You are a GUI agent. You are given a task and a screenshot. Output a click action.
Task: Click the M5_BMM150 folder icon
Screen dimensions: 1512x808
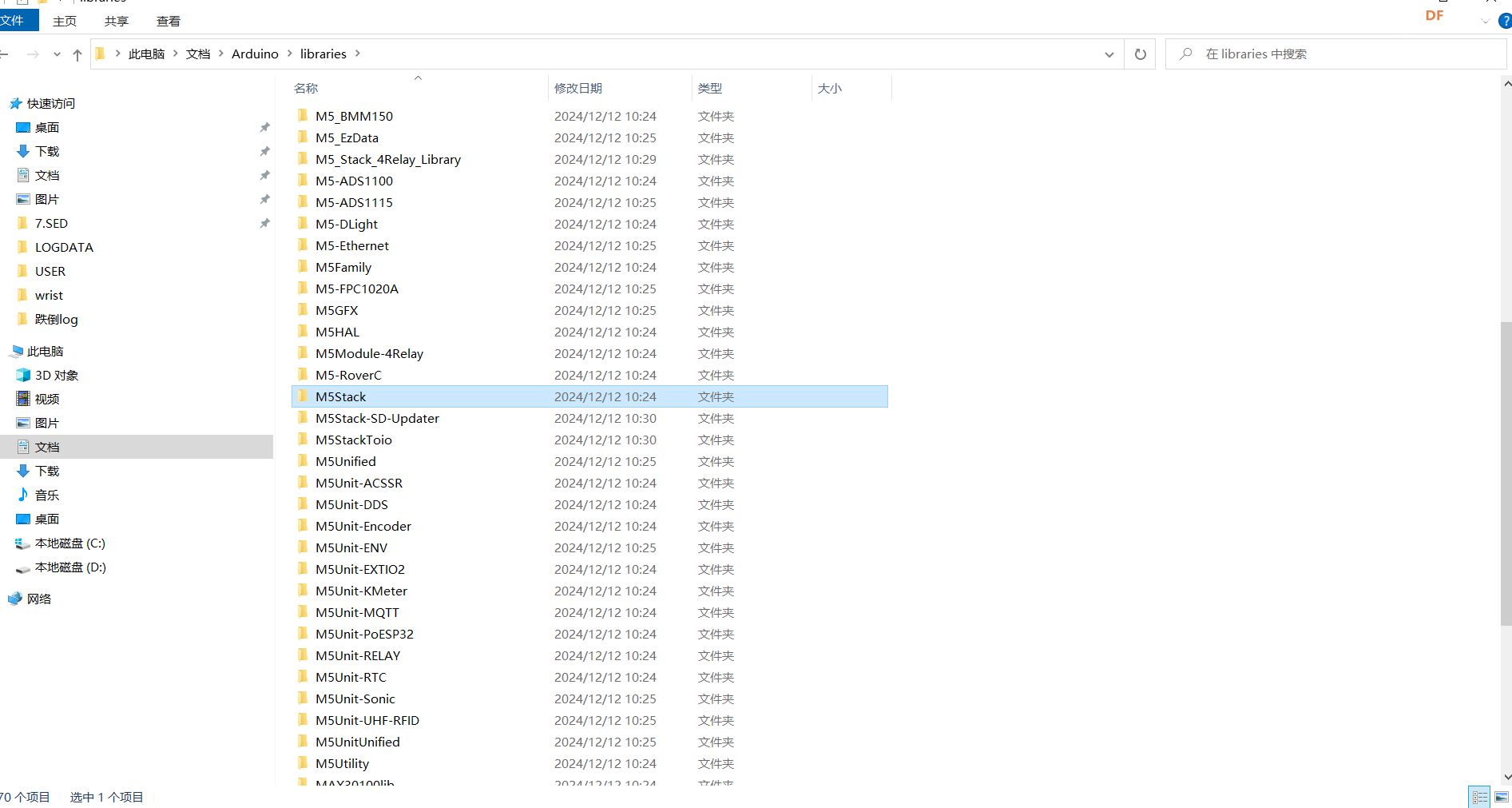click(x=303, y=116)
